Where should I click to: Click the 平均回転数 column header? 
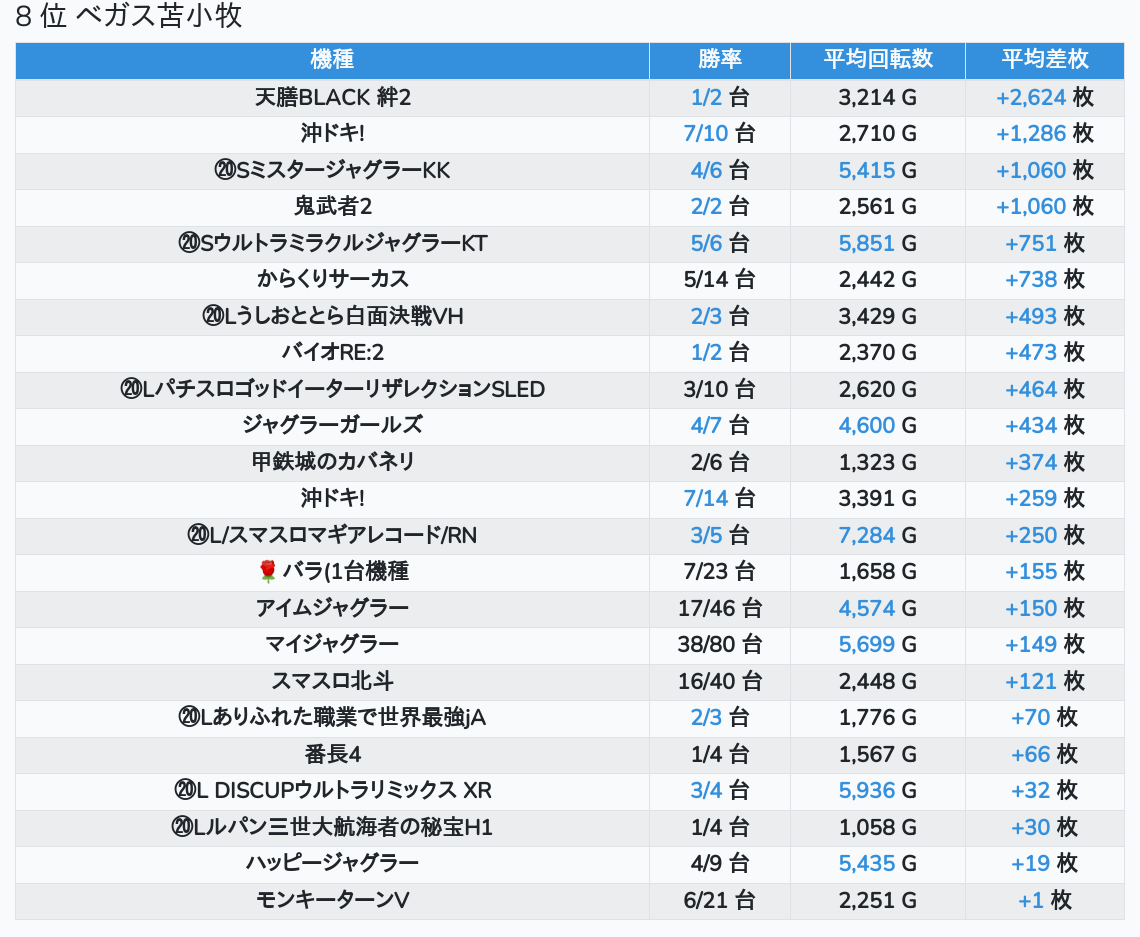coord(877,60)
